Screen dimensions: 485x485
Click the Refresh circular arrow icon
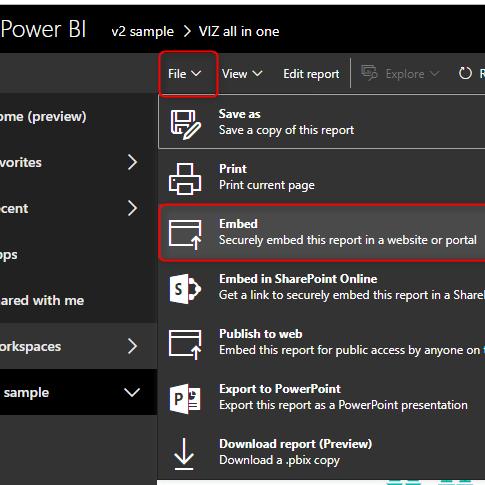(465, 73)
